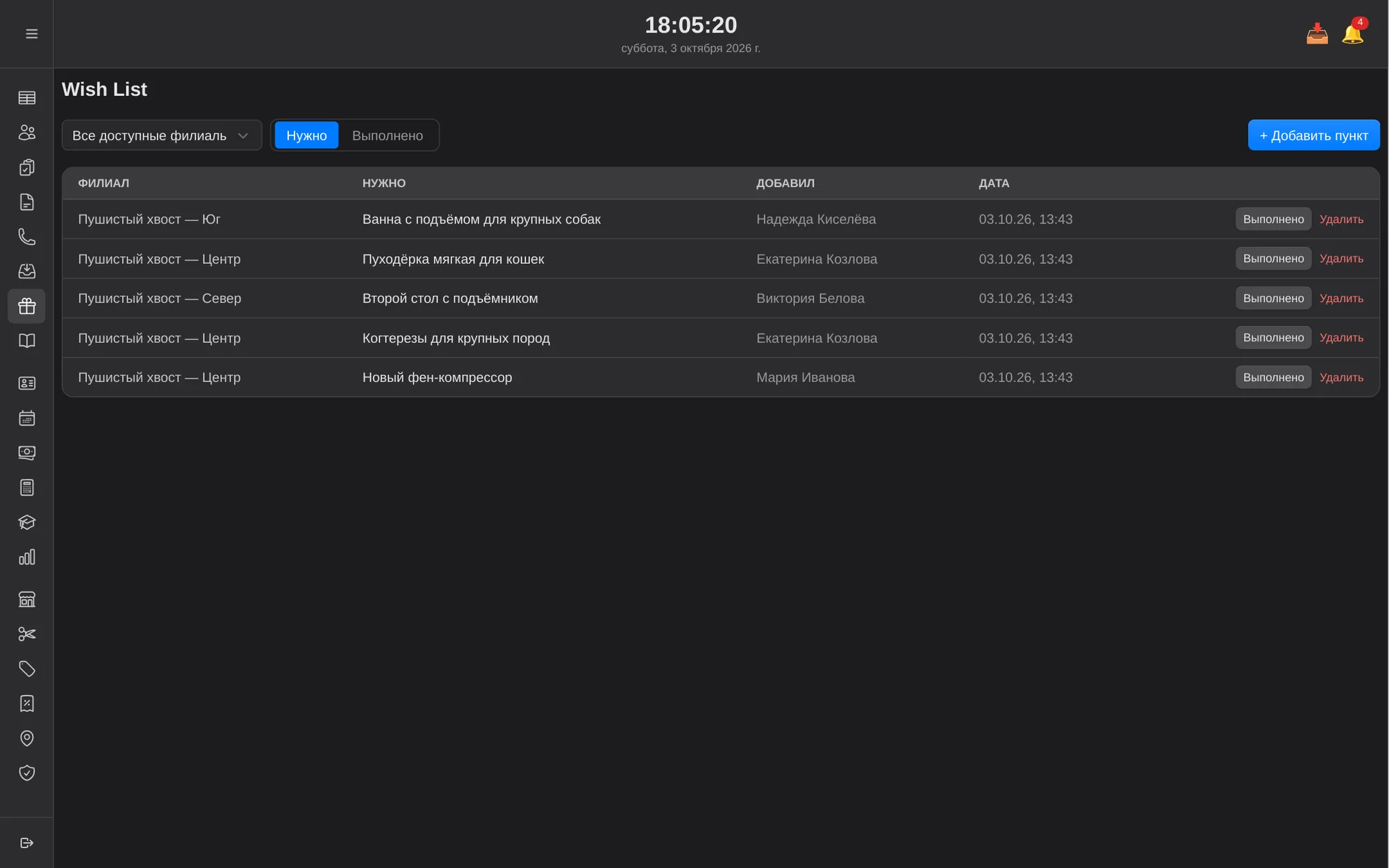Delete the 'Пуходёрка мягкая для кошек' row
Viewport: 1389px width, 868px height.
(1341, 258)
